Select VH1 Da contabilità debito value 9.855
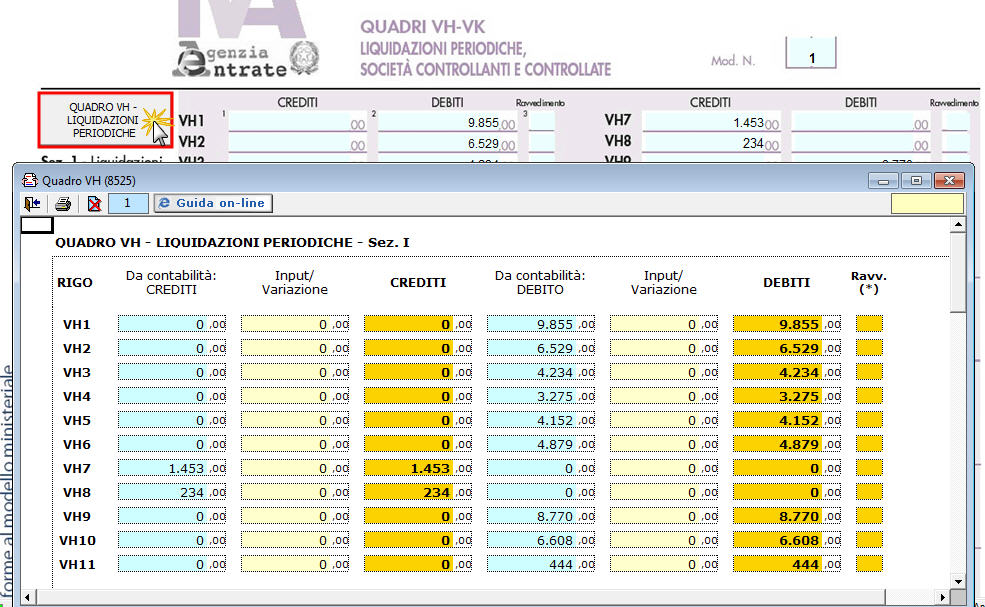 [540, 324]
